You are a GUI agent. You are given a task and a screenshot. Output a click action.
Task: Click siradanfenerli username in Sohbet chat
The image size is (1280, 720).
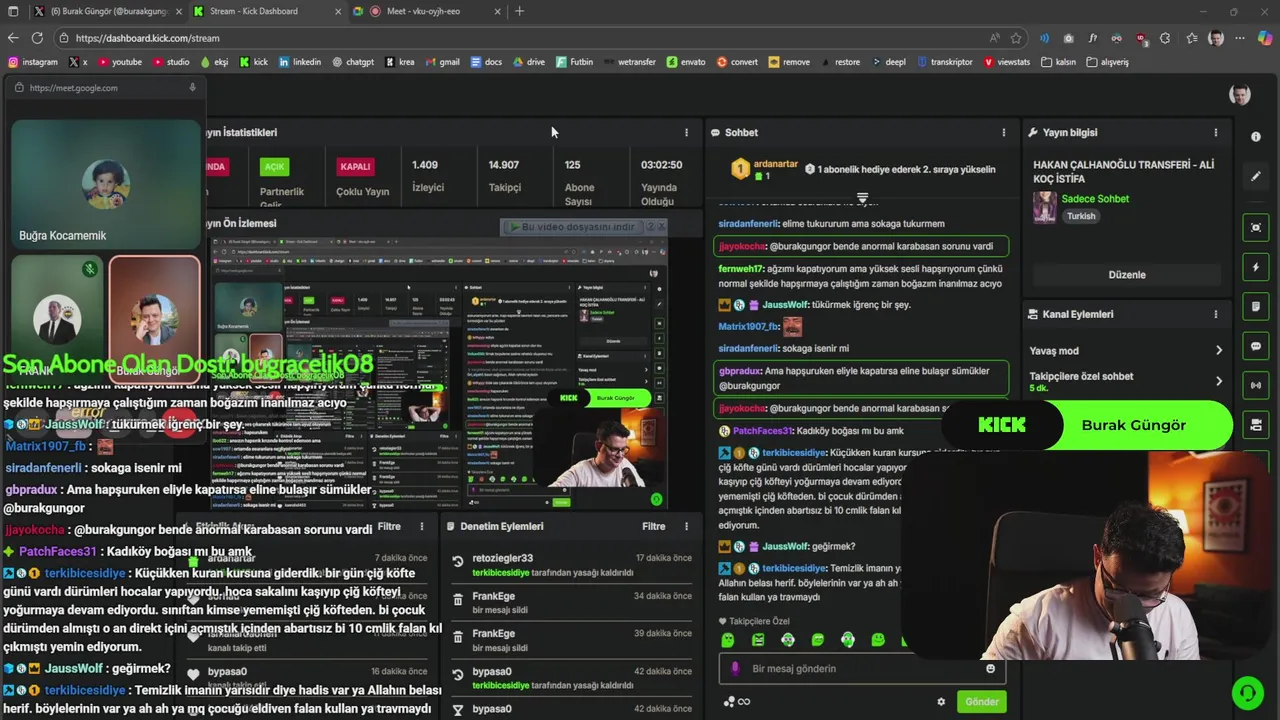(x=748, y=224)
